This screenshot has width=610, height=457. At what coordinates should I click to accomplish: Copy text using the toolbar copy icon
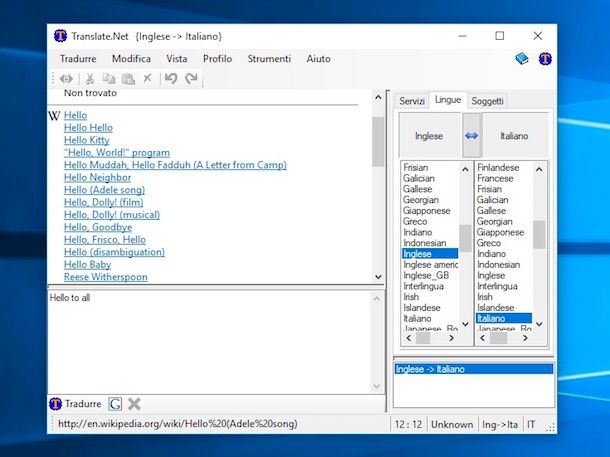pyautogui.click(x=109, y=79)
